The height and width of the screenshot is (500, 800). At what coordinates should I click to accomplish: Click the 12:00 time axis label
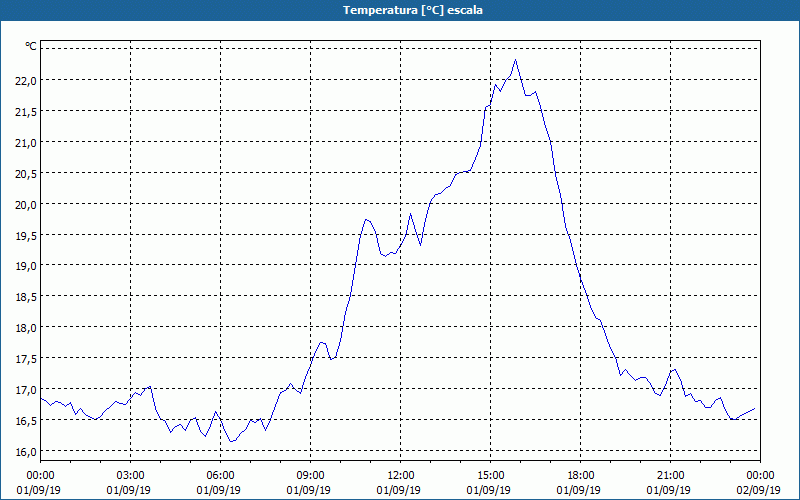point(401,476)
